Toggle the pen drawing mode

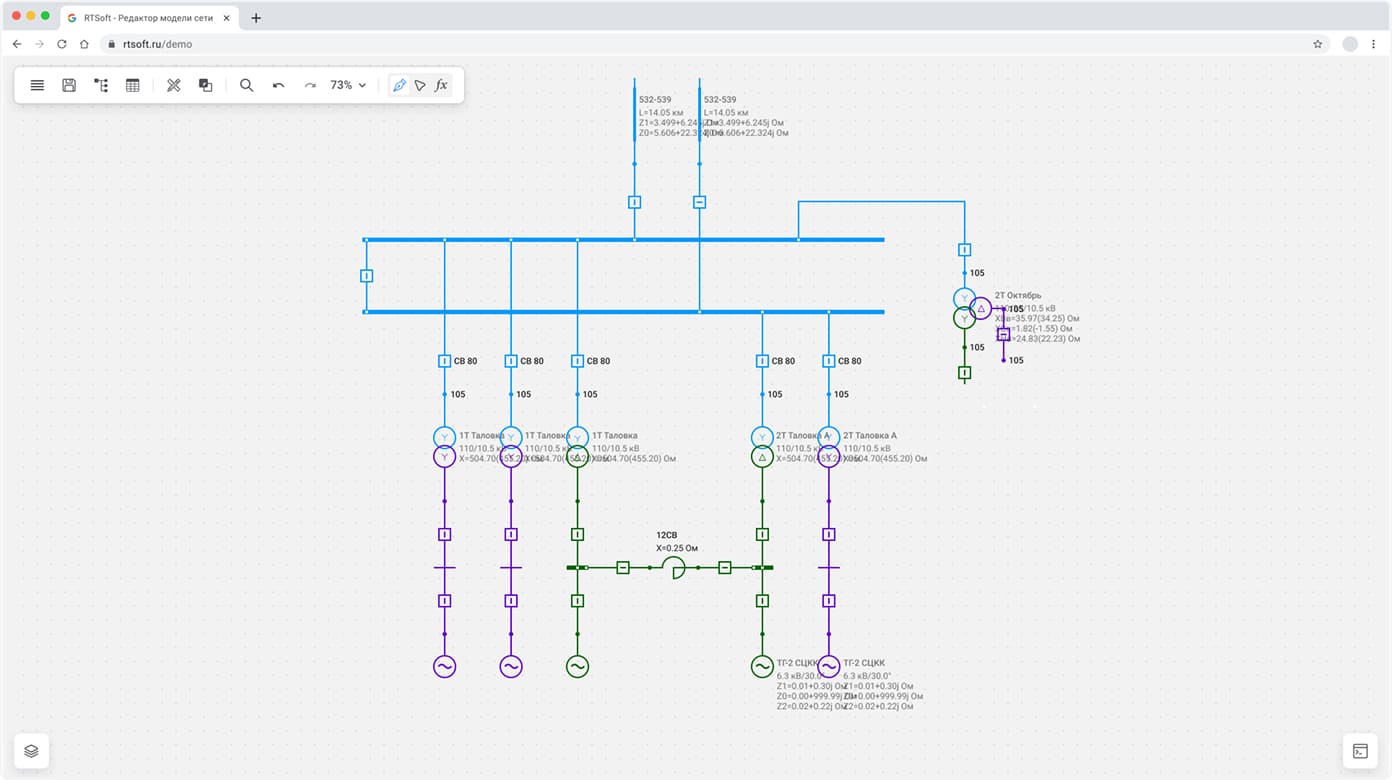point(399,86)
